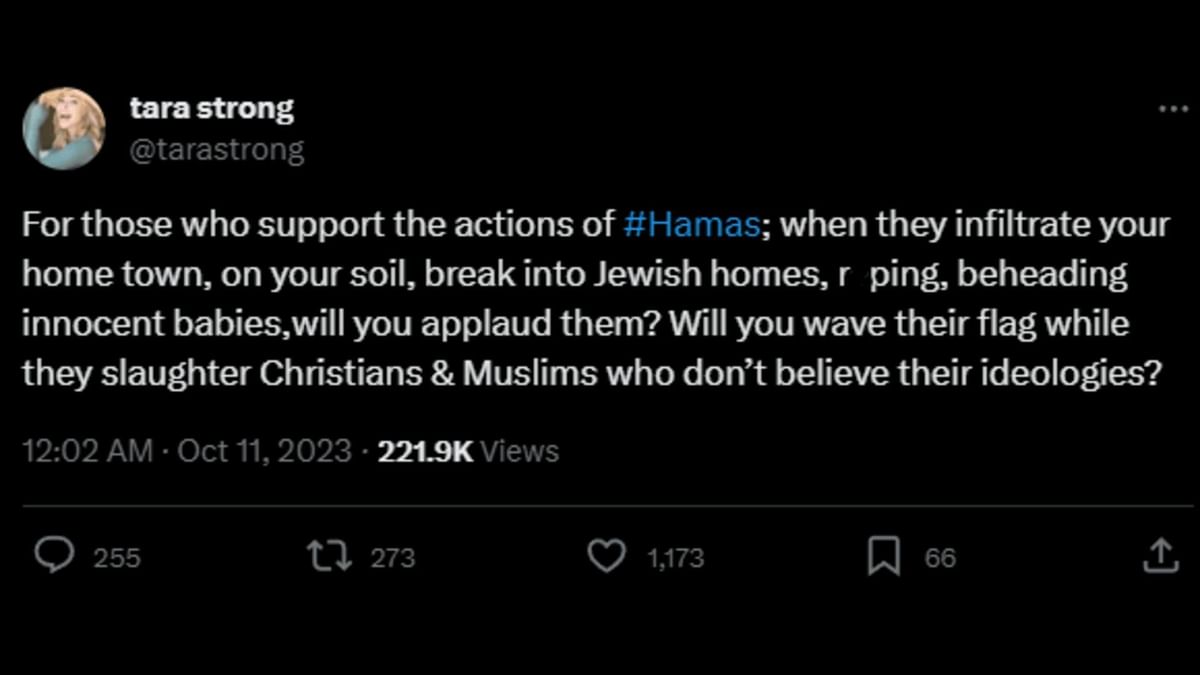Image resolution: width=1200 pixels, height=675 pixels.
Task: Retweet this post using the repost icon
Action: click(329, 556)
